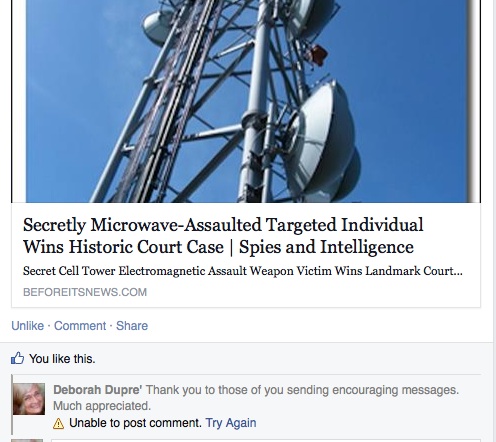Click the Secret Cell Tower description text
The image size is (496, 442).
(243, 271)
